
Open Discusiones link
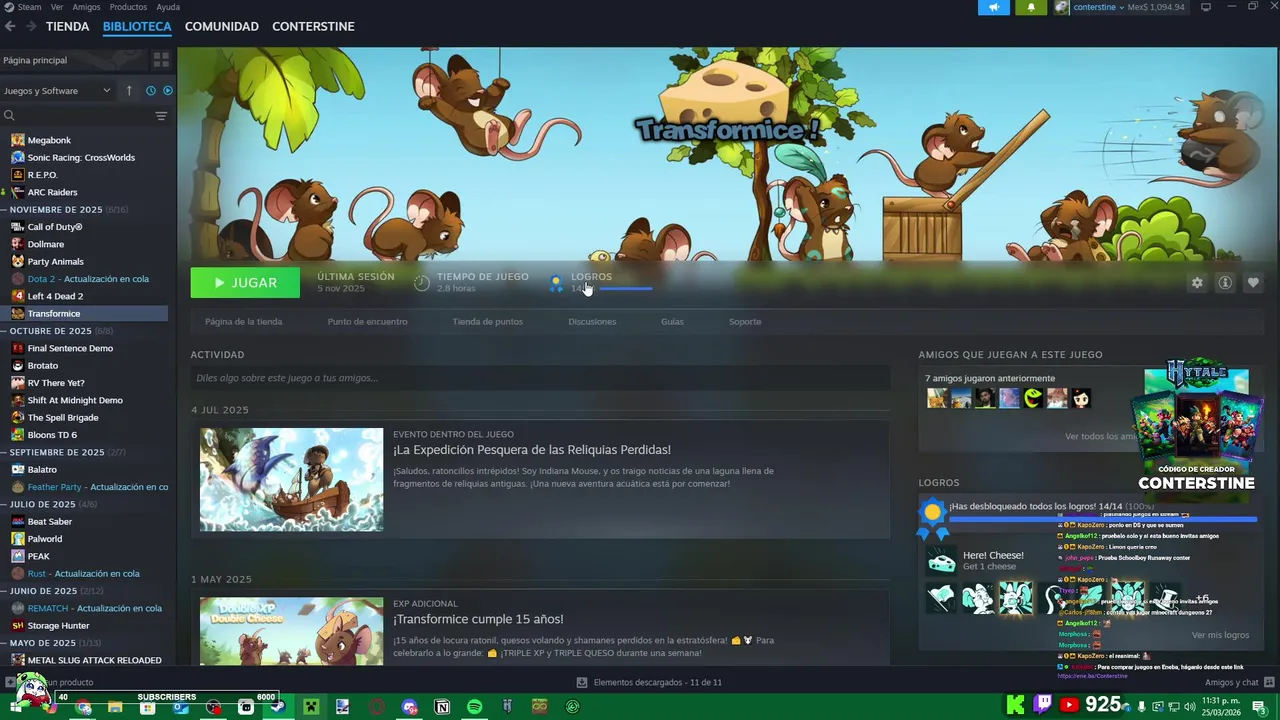point(592,322)
